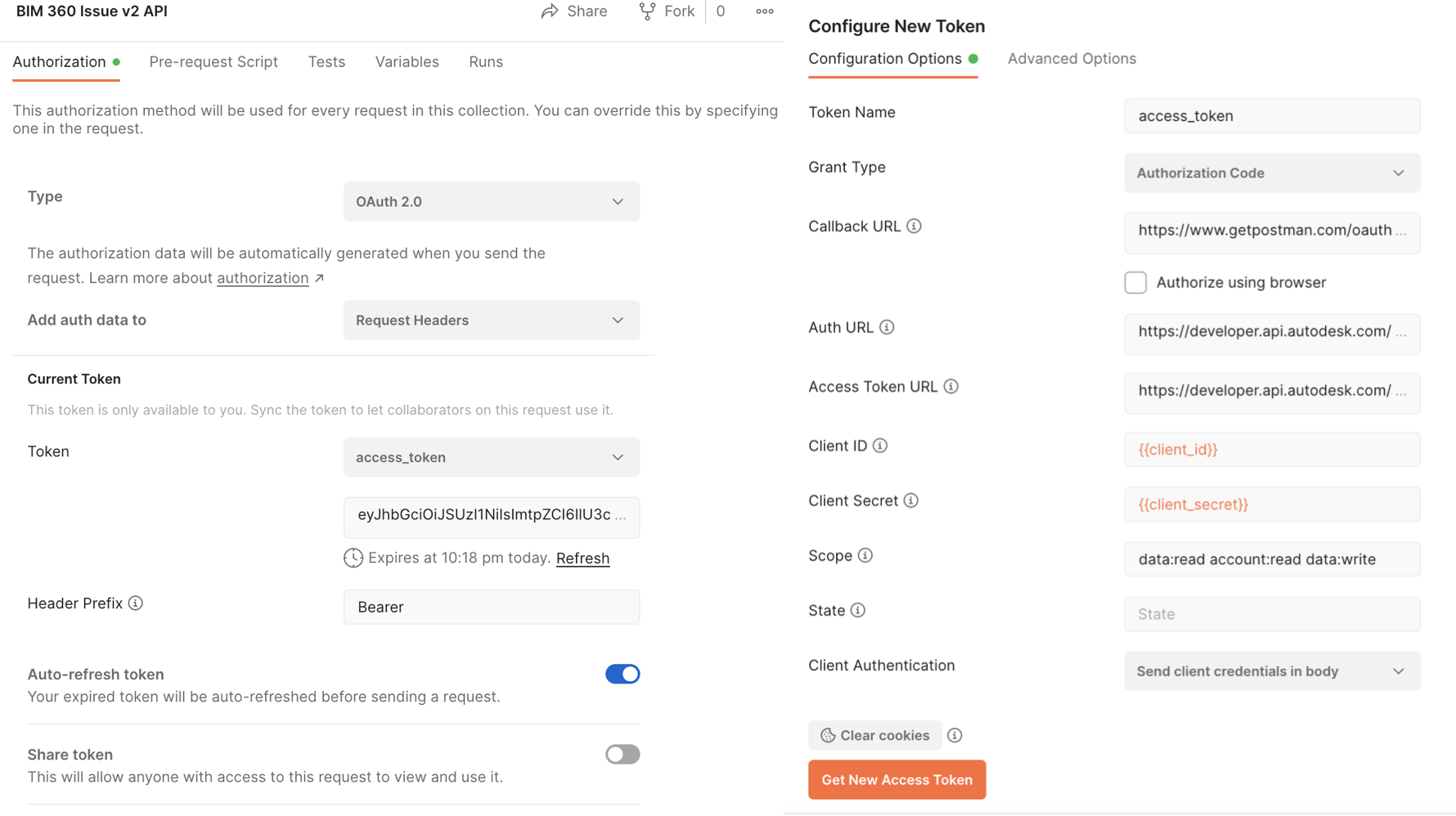
Task: Open the Token dropdown showing access_token
Action: tap(492, 458)
